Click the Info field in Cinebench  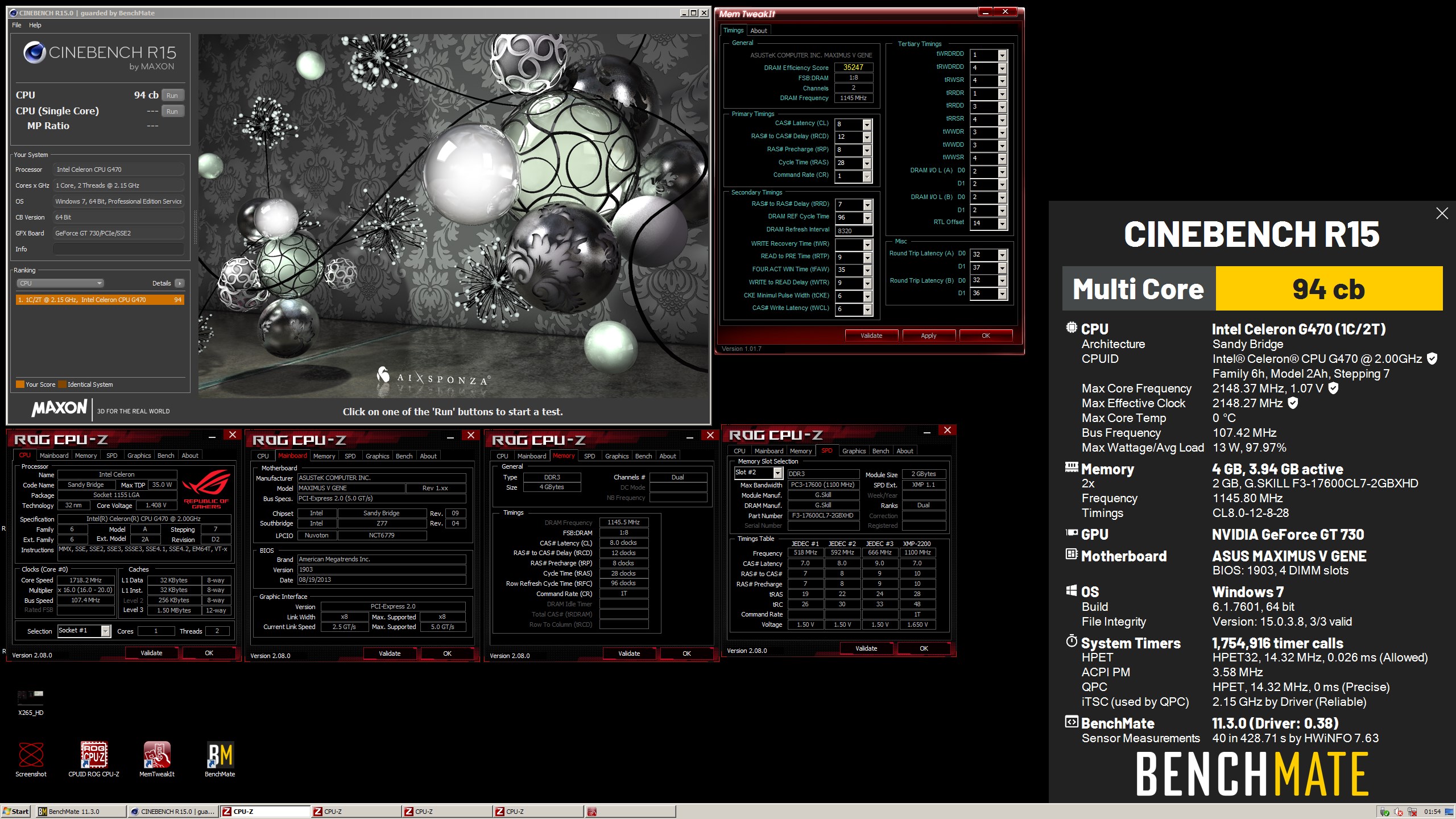coord(118,249)
